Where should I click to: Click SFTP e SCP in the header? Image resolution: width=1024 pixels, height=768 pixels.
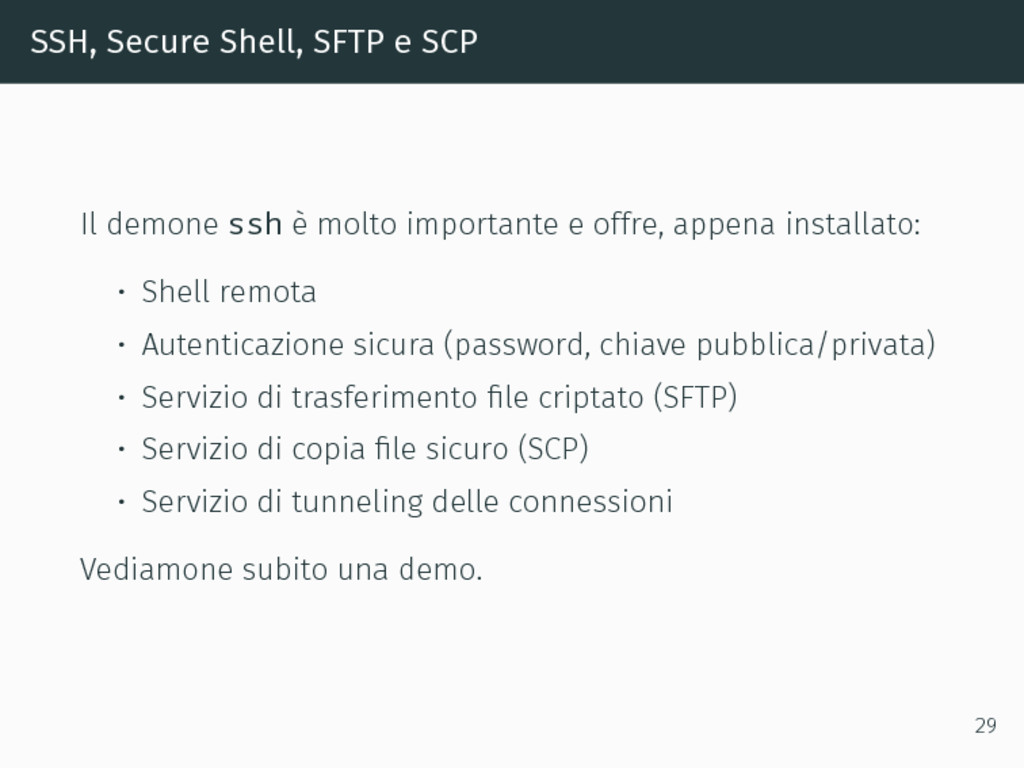pyautogui.click(x=395, y=42)
